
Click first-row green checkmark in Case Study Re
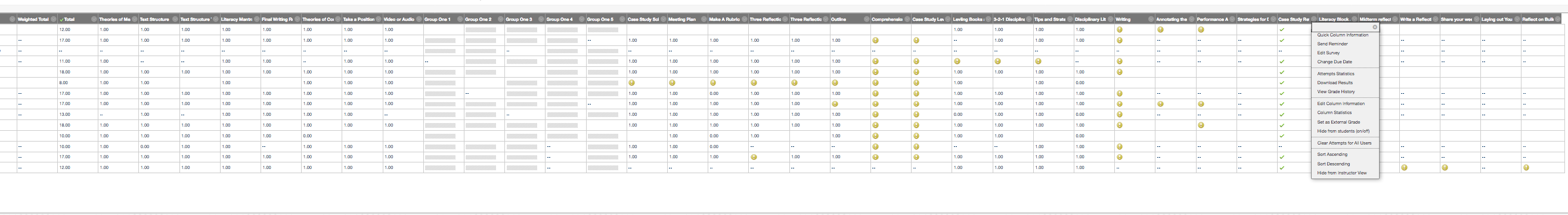pos(1282,30)
